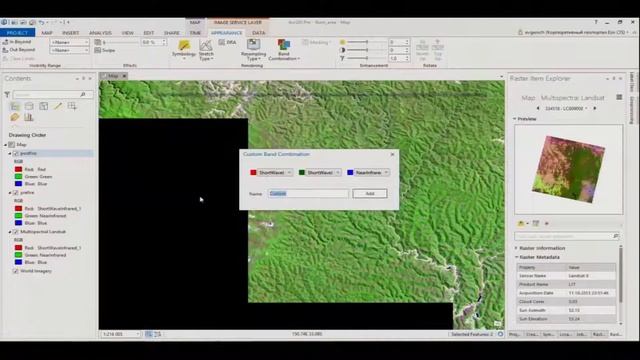
Task: Open the Band Combination gallery
Action: [x=284, y=50]
